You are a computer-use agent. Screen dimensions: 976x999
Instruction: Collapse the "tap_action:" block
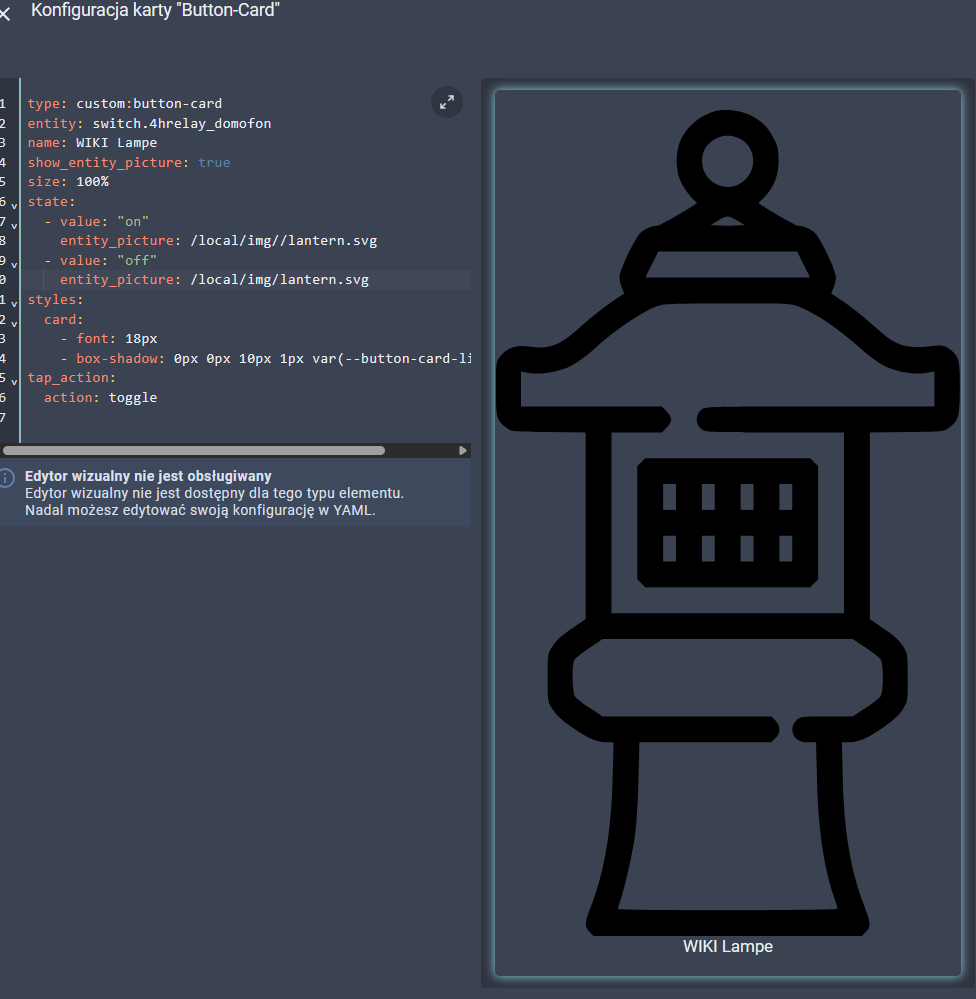pos(14,380)
